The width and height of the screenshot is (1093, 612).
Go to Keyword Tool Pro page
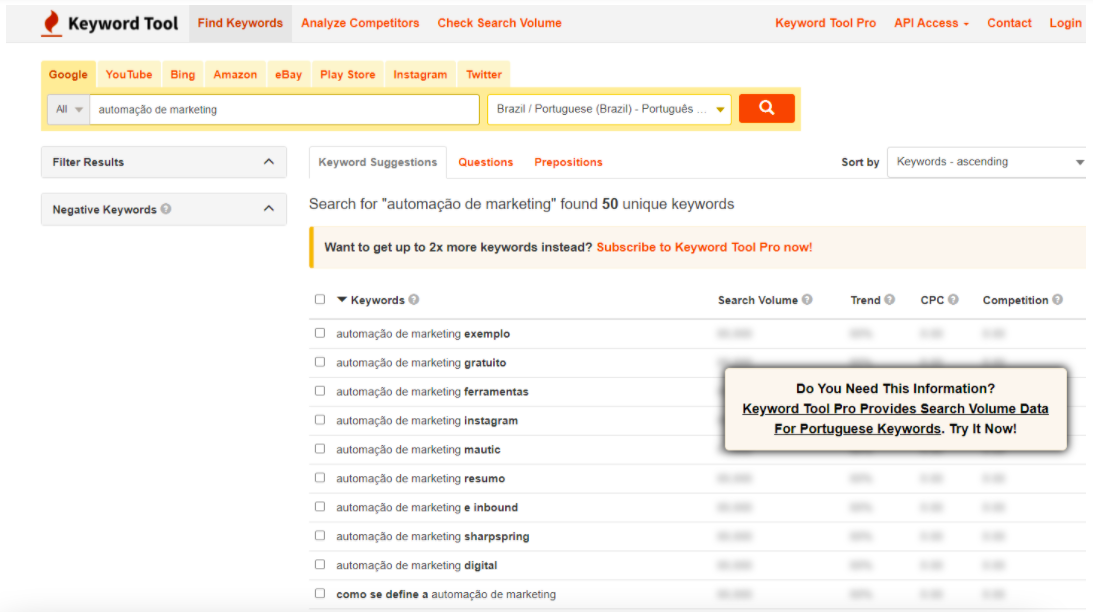click(x=825, y=23)
